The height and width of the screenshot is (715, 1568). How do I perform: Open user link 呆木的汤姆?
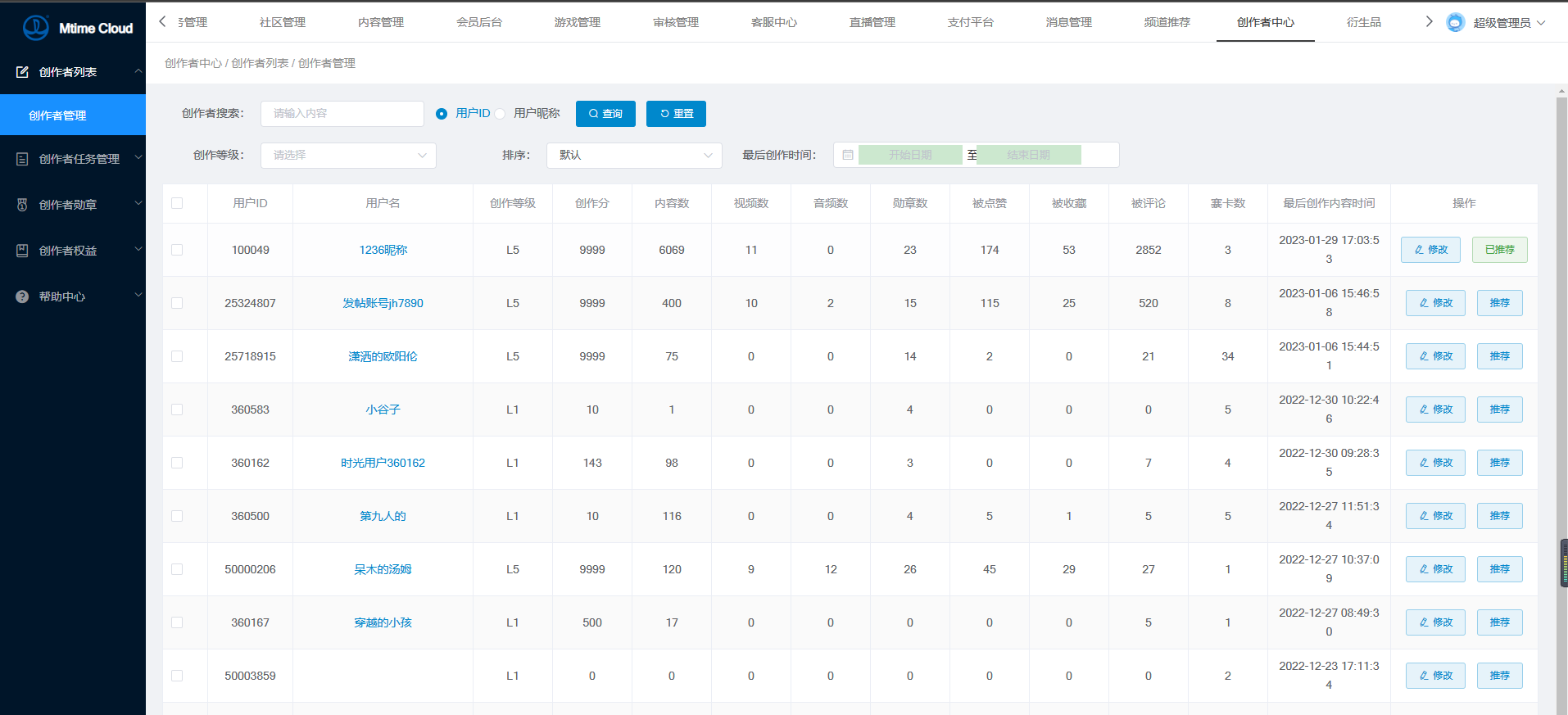click(383, 569)
